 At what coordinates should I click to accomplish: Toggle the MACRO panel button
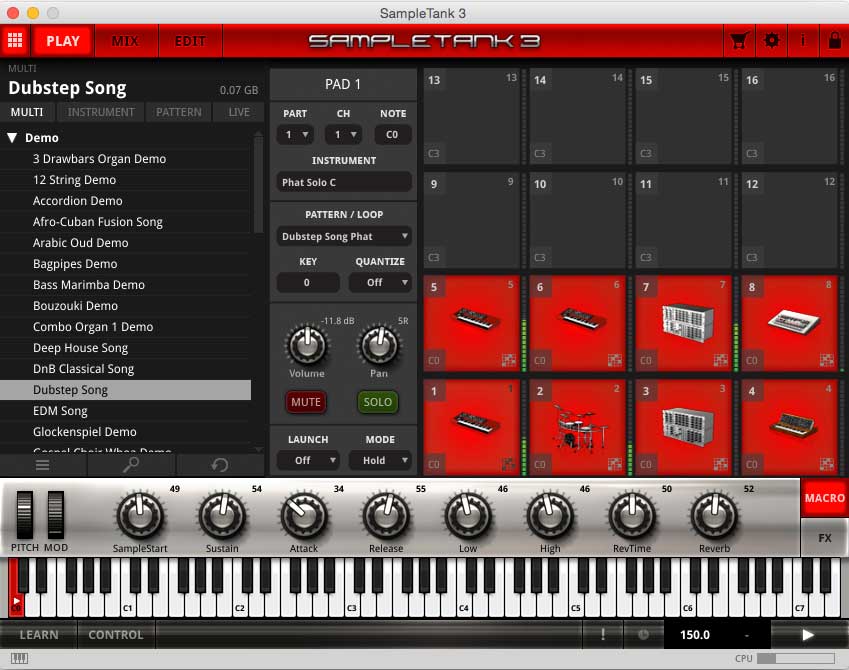tap(824, 498)
